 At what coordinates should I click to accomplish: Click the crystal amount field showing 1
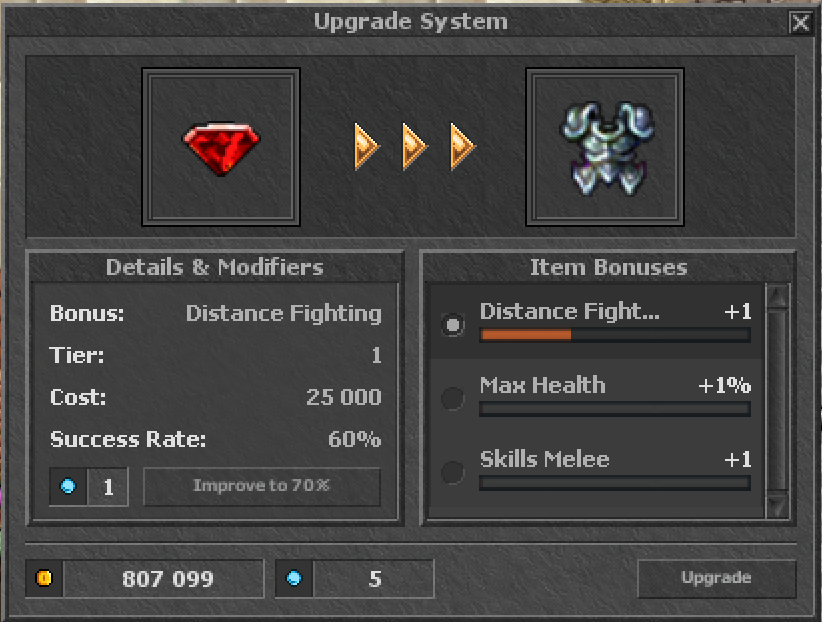point(108,487)
